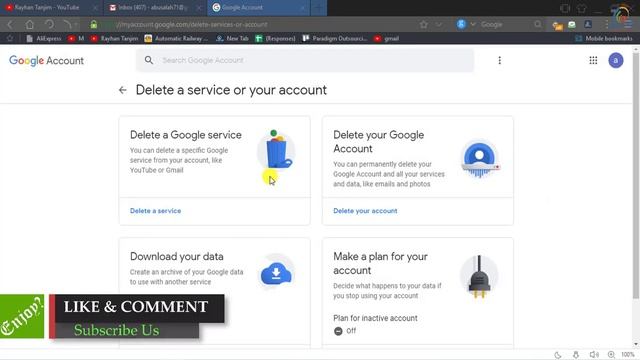This screenshot has width=640, height=360.
Task: Click the Download your data heading
Action: [177, 257]
